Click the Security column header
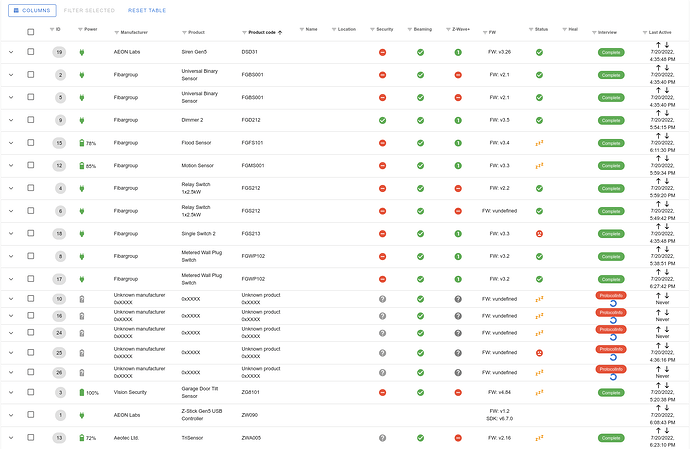Screen dimensions: 690x449 click(x=385, y=29)
